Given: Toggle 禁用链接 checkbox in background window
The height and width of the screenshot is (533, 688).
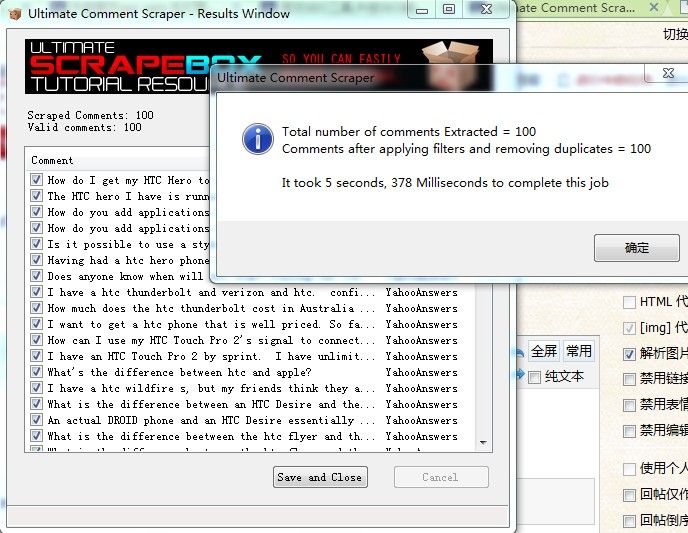Looking at the screenshot, I should tap(629, 379).
